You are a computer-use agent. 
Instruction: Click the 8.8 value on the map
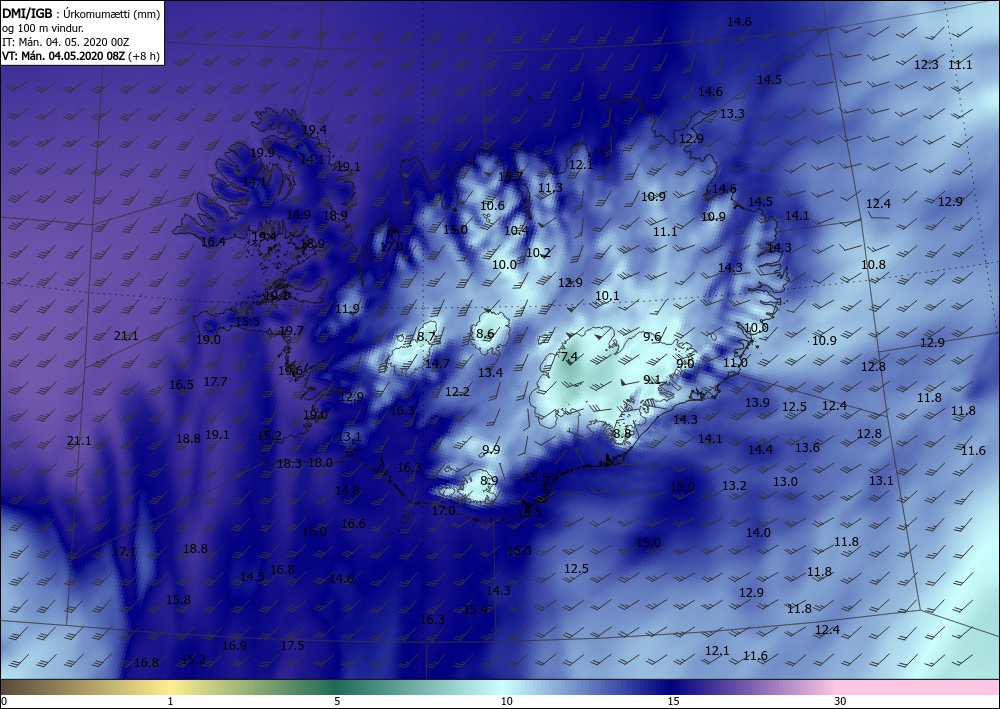pyautogui.click(x=622, y=434)
